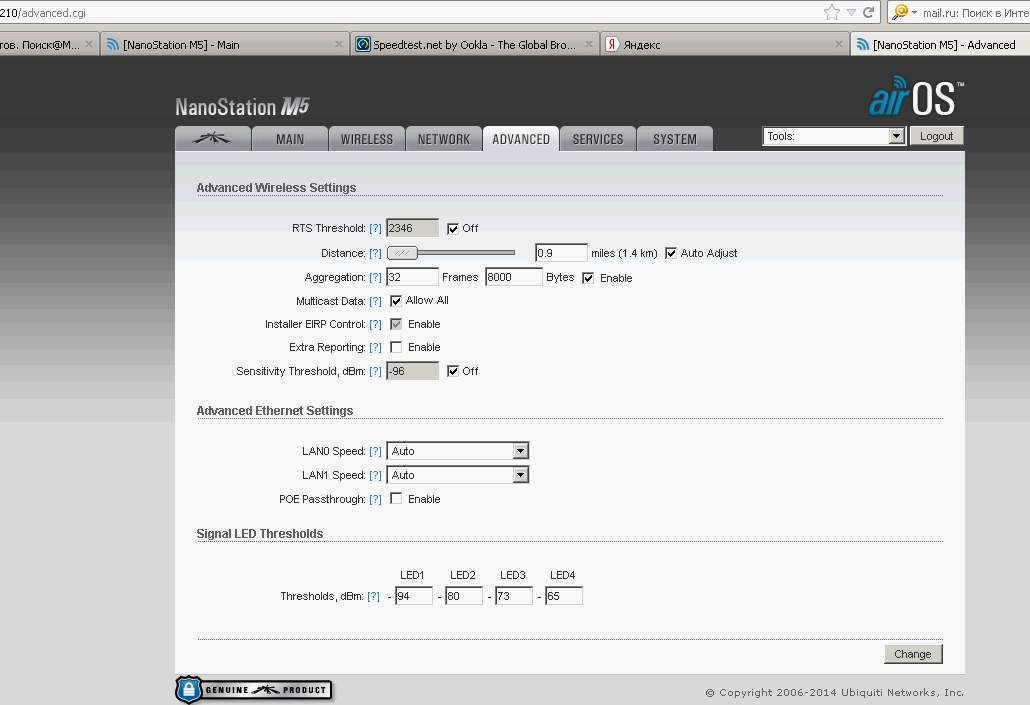Image resolution: width=1030 pixels, height=705 pixels.
Task: Toggle the Distance Auto Adjust checkbox
Action: [x=671, y=253]
